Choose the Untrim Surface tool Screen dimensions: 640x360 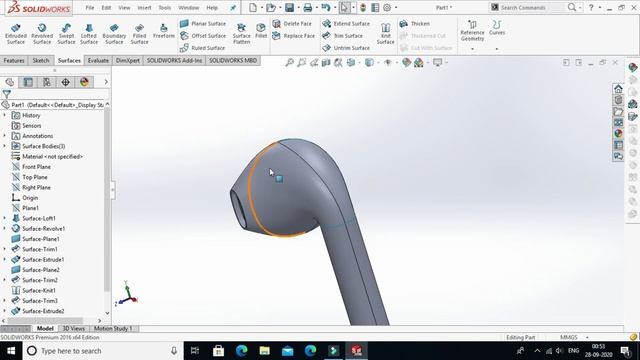click(346, 48)
